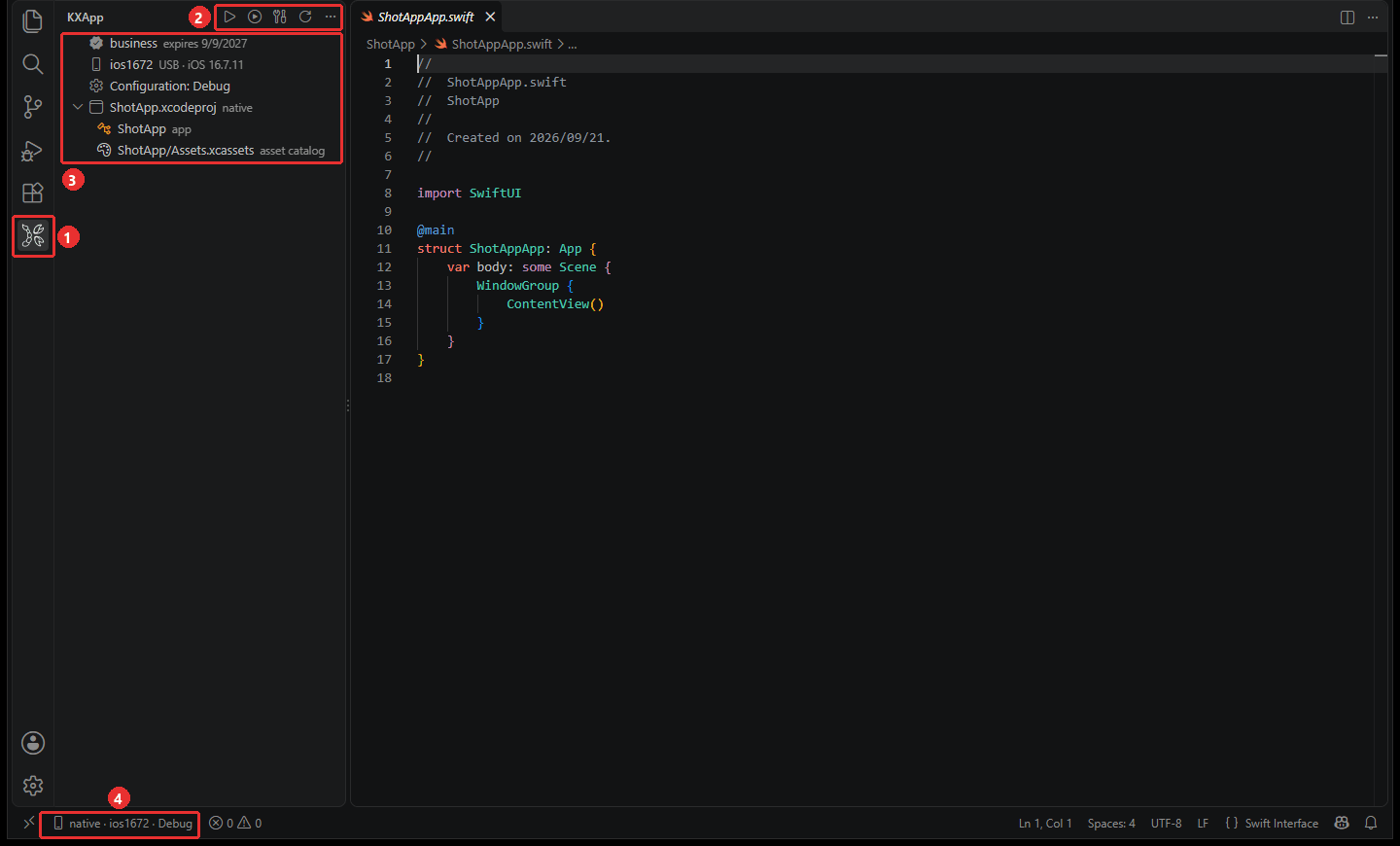Run the app with the KXApp play icon
1400x846 pixels.
click(229, 17)
